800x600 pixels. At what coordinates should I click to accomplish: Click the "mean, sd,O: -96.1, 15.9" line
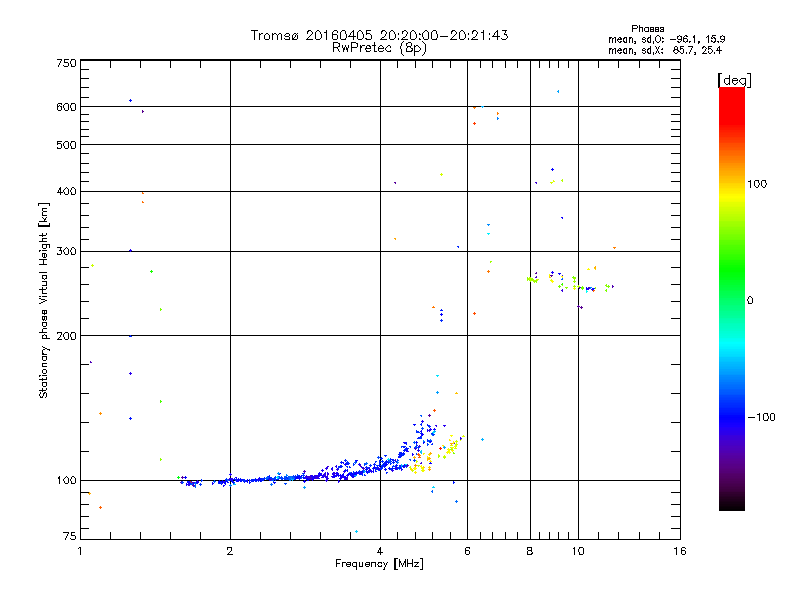click(666, 39)
